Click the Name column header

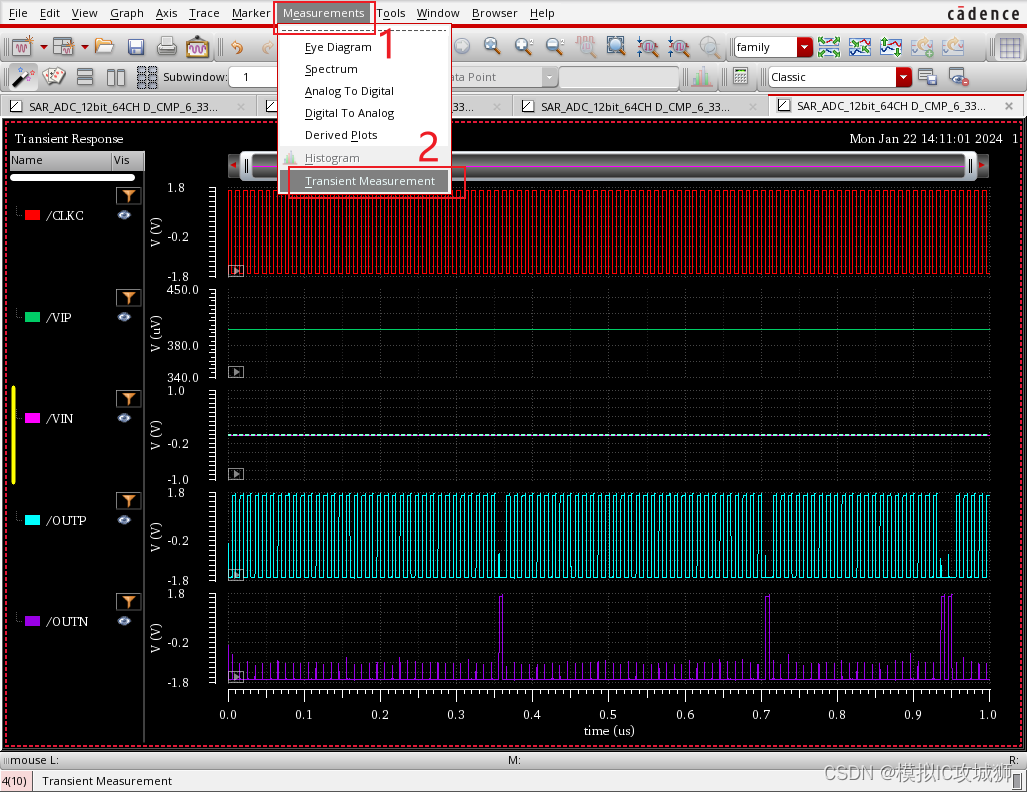coord(60,160)
